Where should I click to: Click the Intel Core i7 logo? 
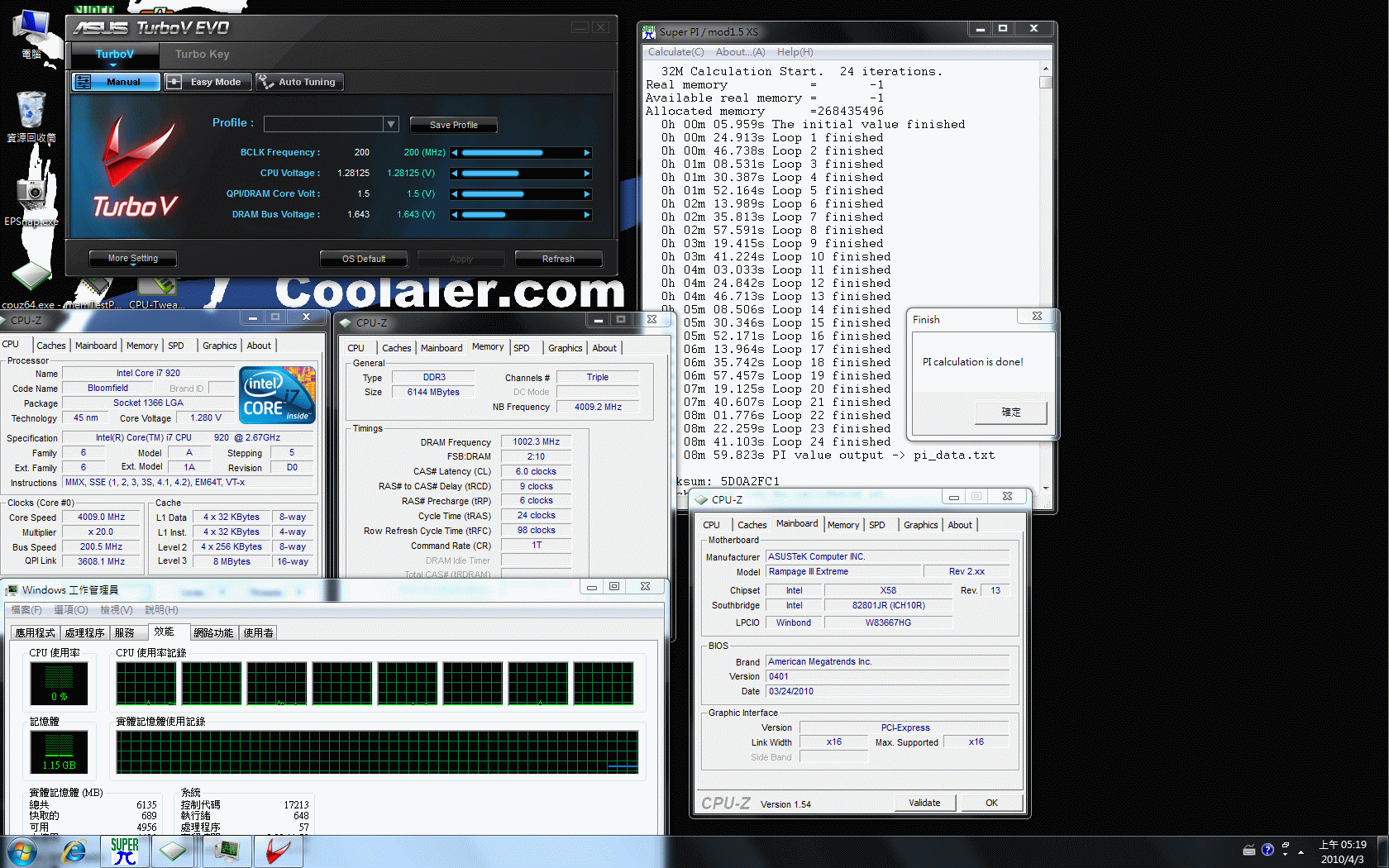[x=277, y=396]
